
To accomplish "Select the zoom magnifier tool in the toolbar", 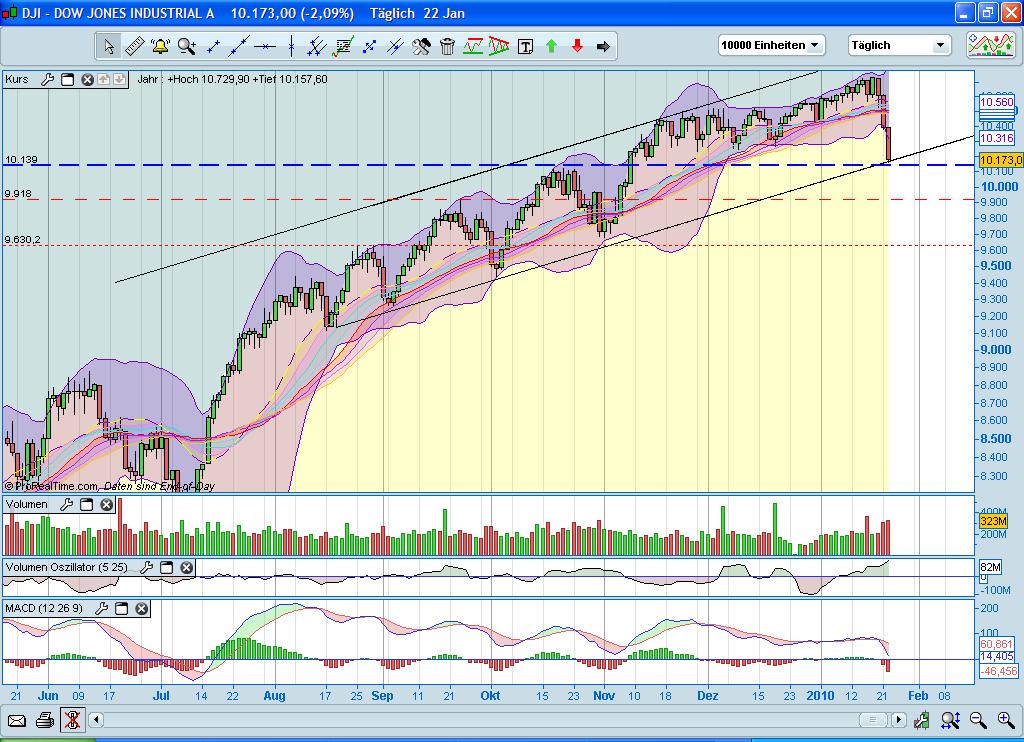I will click(x=184, y=46).
